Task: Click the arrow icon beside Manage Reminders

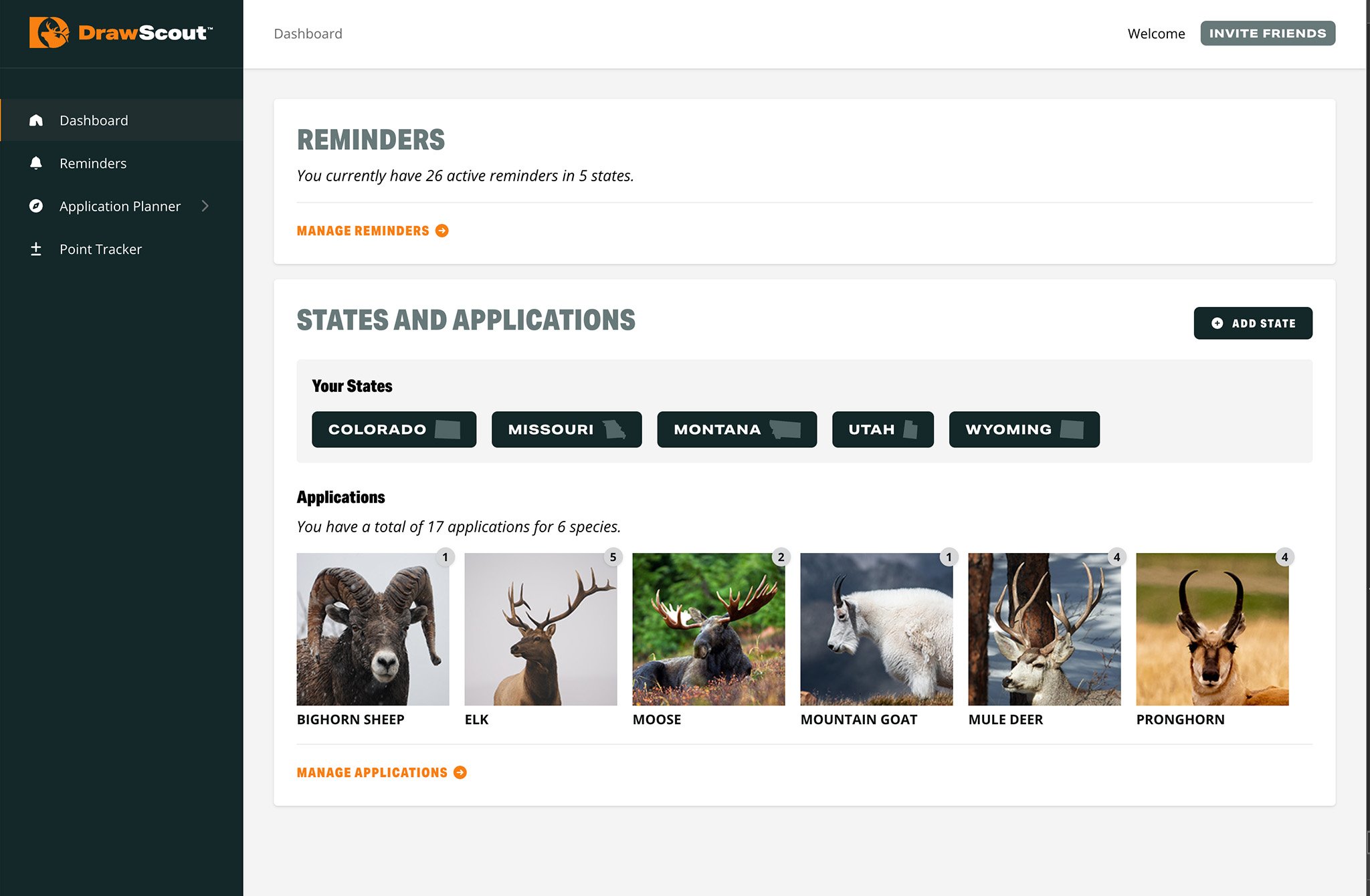Action: [x=442, y=231]
